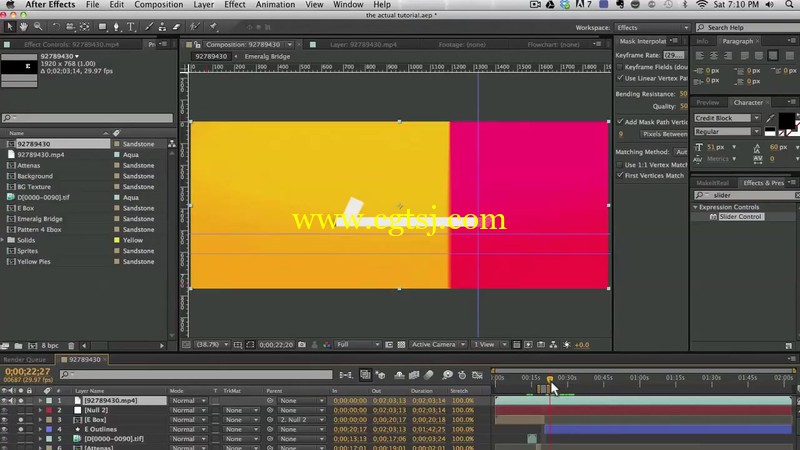Select the Zoom magnifier tool
800x450 pixels.
[x=38, y=27]
